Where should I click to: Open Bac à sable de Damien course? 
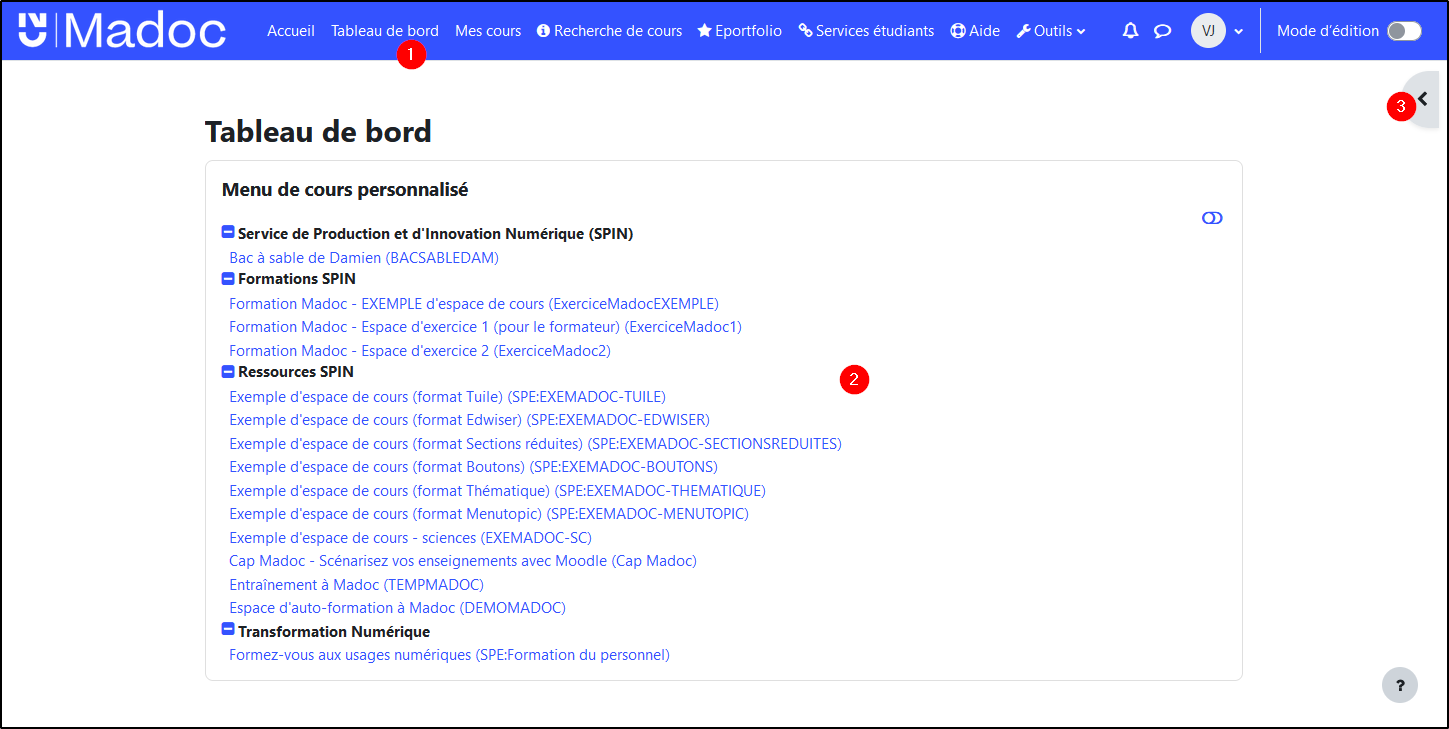(x=364, y=258)
